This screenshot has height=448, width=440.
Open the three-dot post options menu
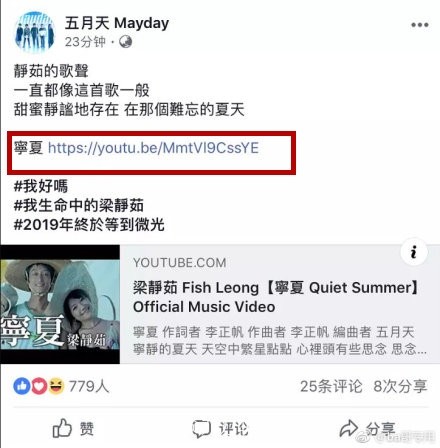[420, 25]
